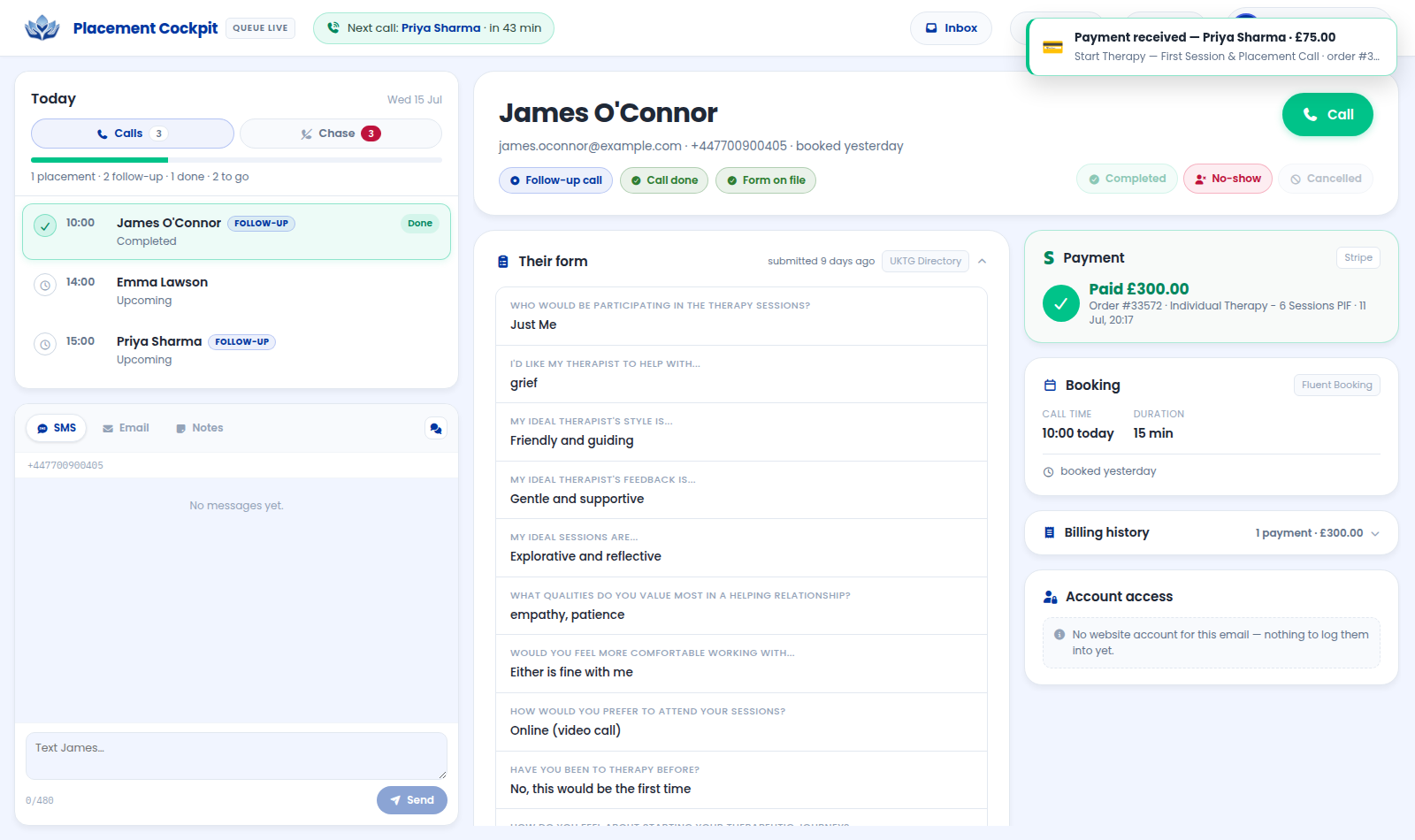Click 'No, this would be the first time' answer
The width and height of the screenshot is (1415, 840).
pos(600,790)
